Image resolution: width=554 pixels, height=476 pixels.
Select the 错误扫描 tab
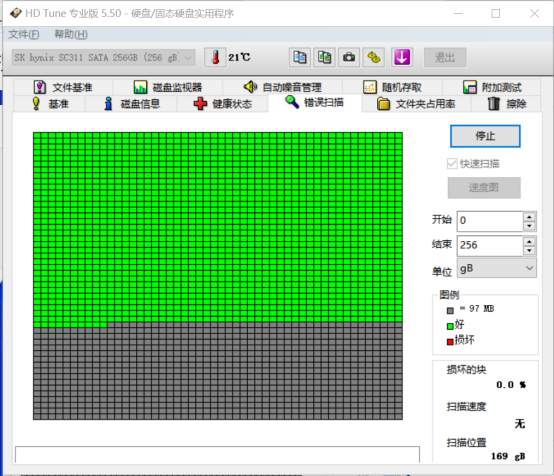tap(314, 103)
